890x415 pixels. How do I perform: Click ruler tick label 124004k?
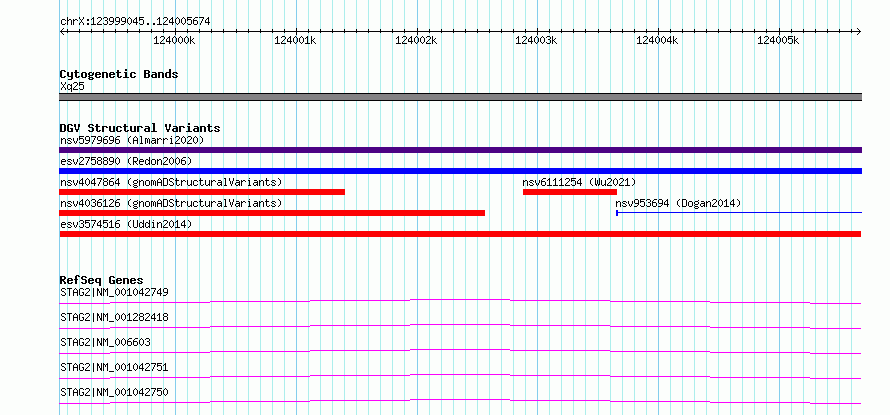click(657, 40)
